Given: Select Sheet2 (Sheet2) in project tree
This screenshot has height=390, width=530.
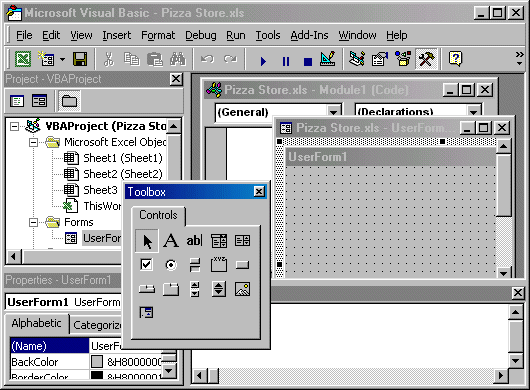Looking at the screenshot, I should pos(123,174).
